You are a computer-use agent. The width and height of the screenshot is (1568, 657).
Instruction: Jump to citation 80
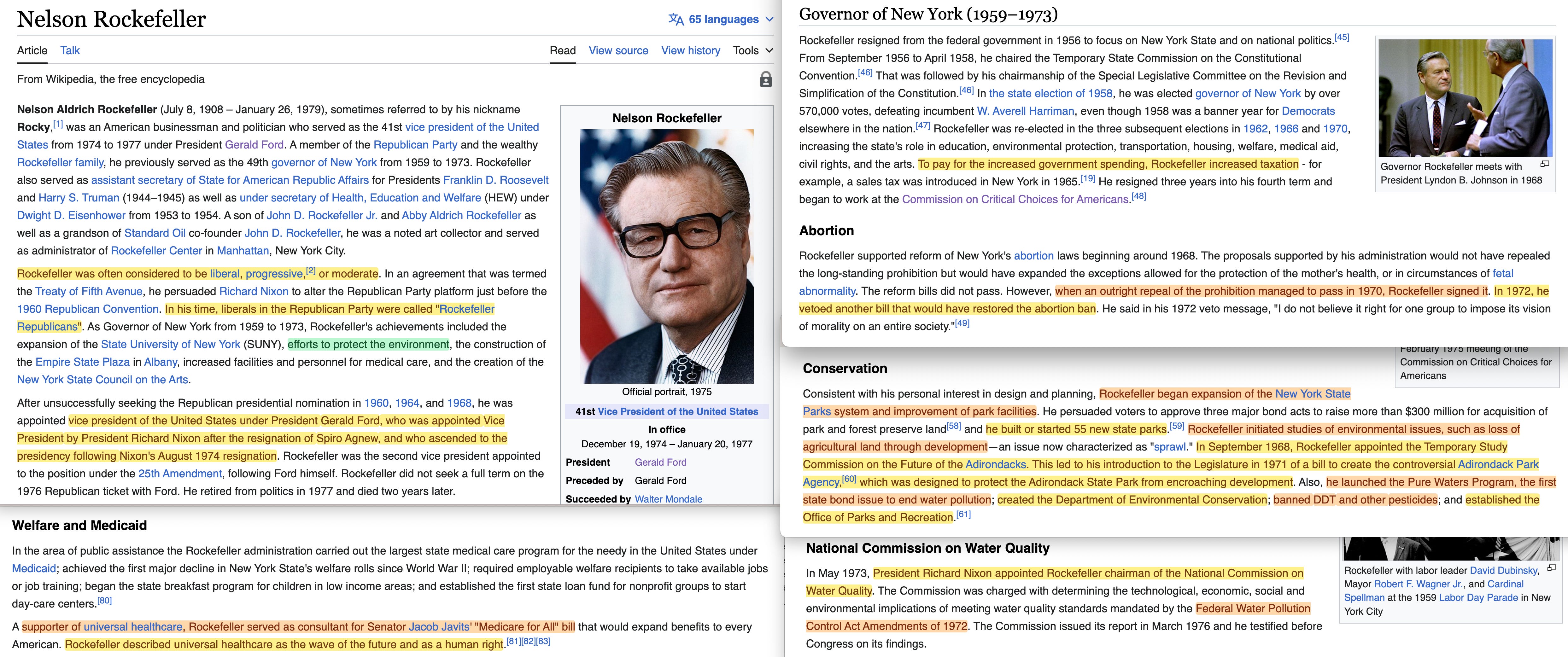(x=104, y=601)
